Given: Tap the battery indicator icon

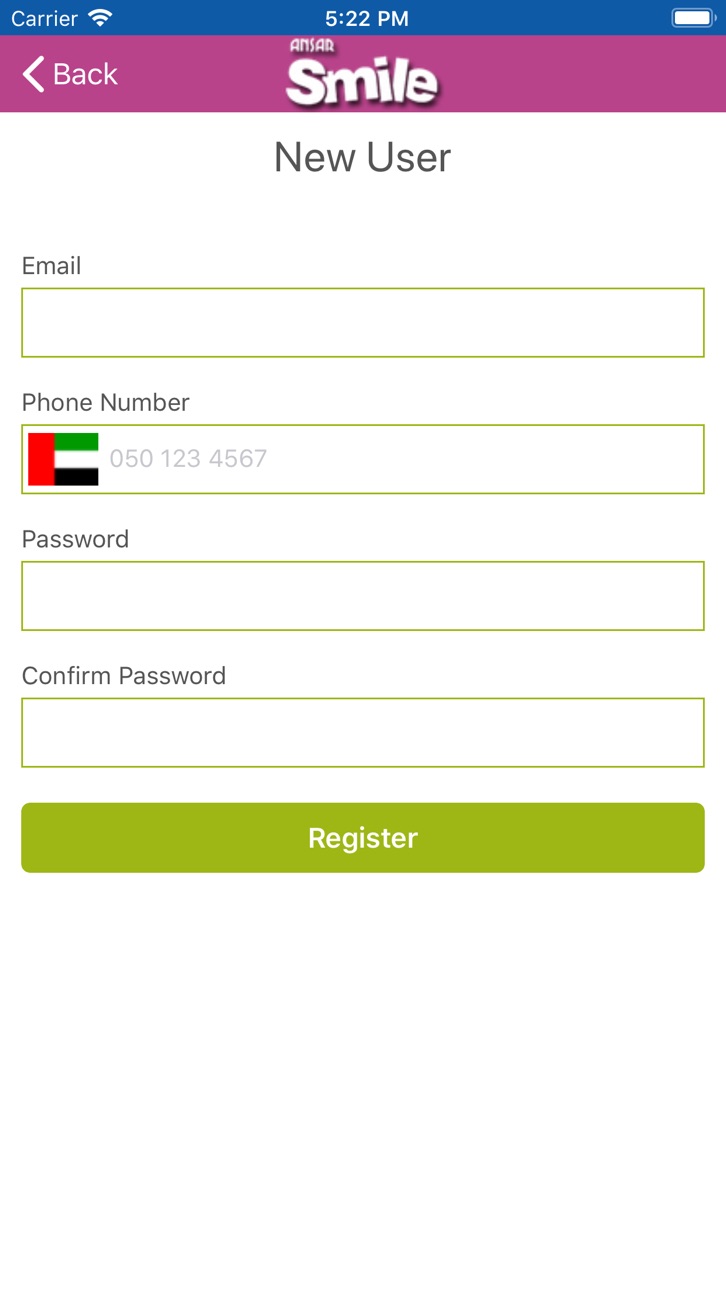Looking at the screenshot, I should (692, 18).
